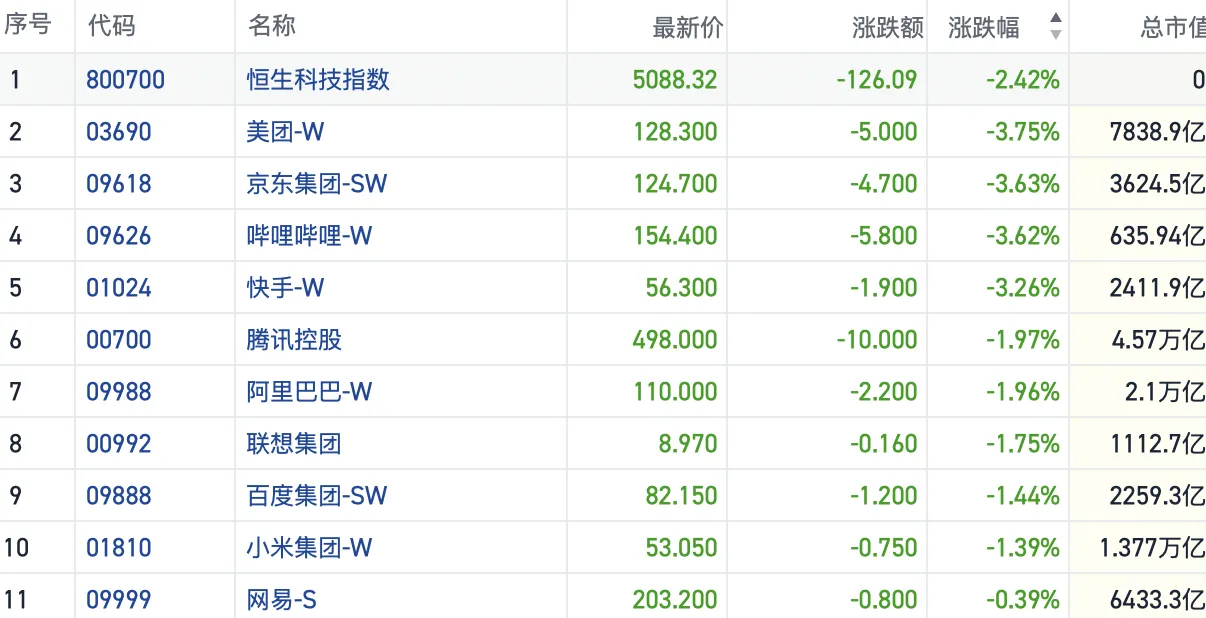Image resolution: width=1206 pixels, height=618 pixels.
Task: Select the 序号 column header
Action: tap(27, 25)
